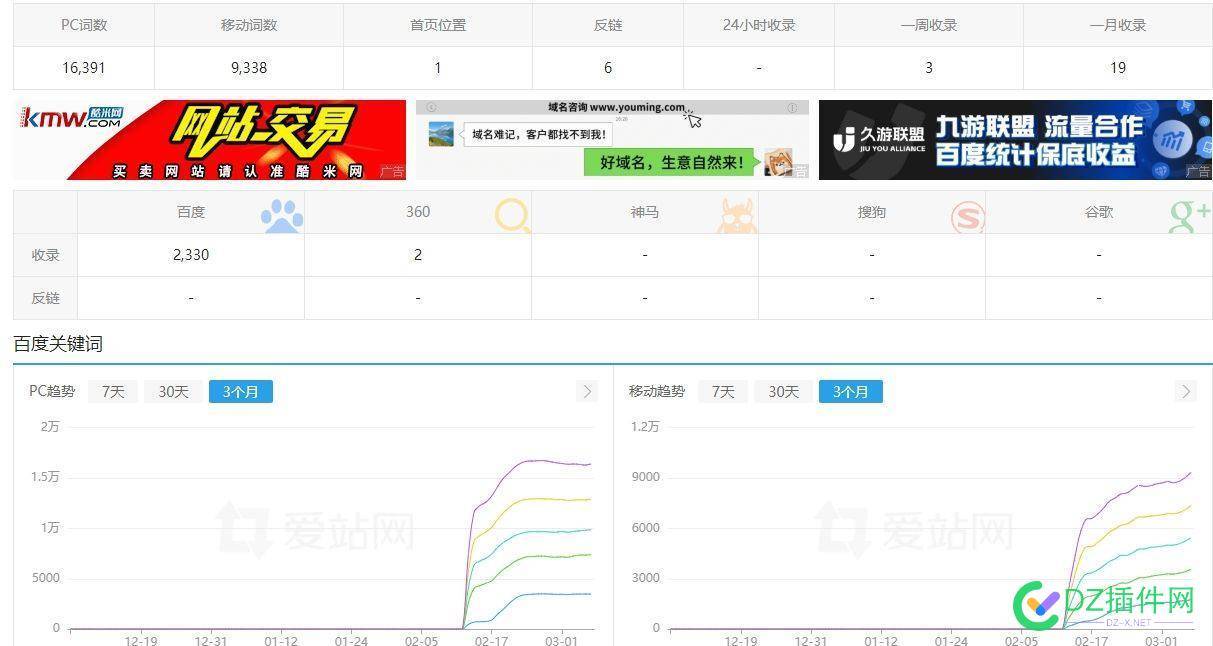The image size is (1213, 646).
Task: Click the Shenma llama icon
Action: 737,216
